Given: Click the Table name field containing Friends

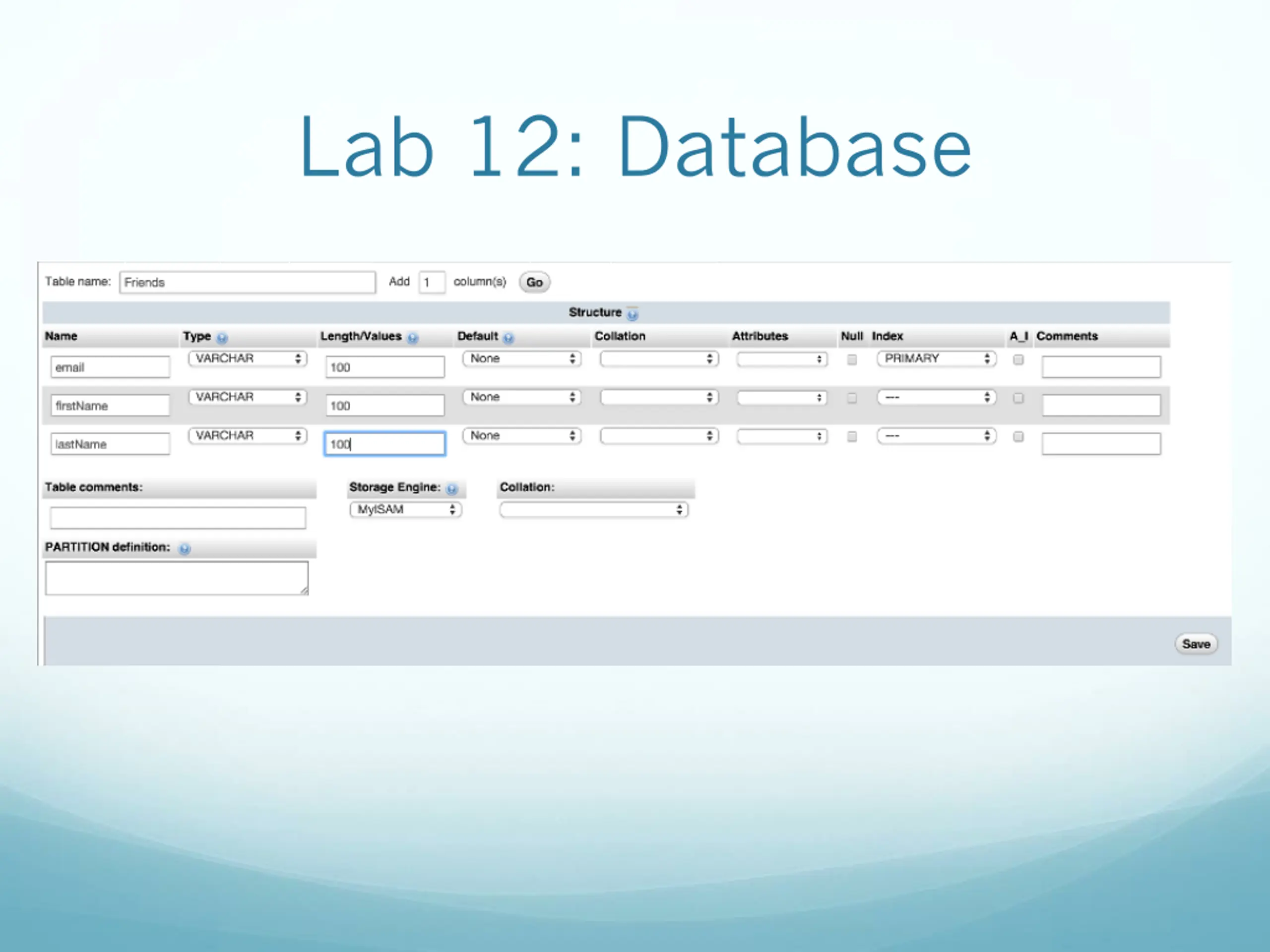Looking at the screenshot, I should tap(248, 282).
